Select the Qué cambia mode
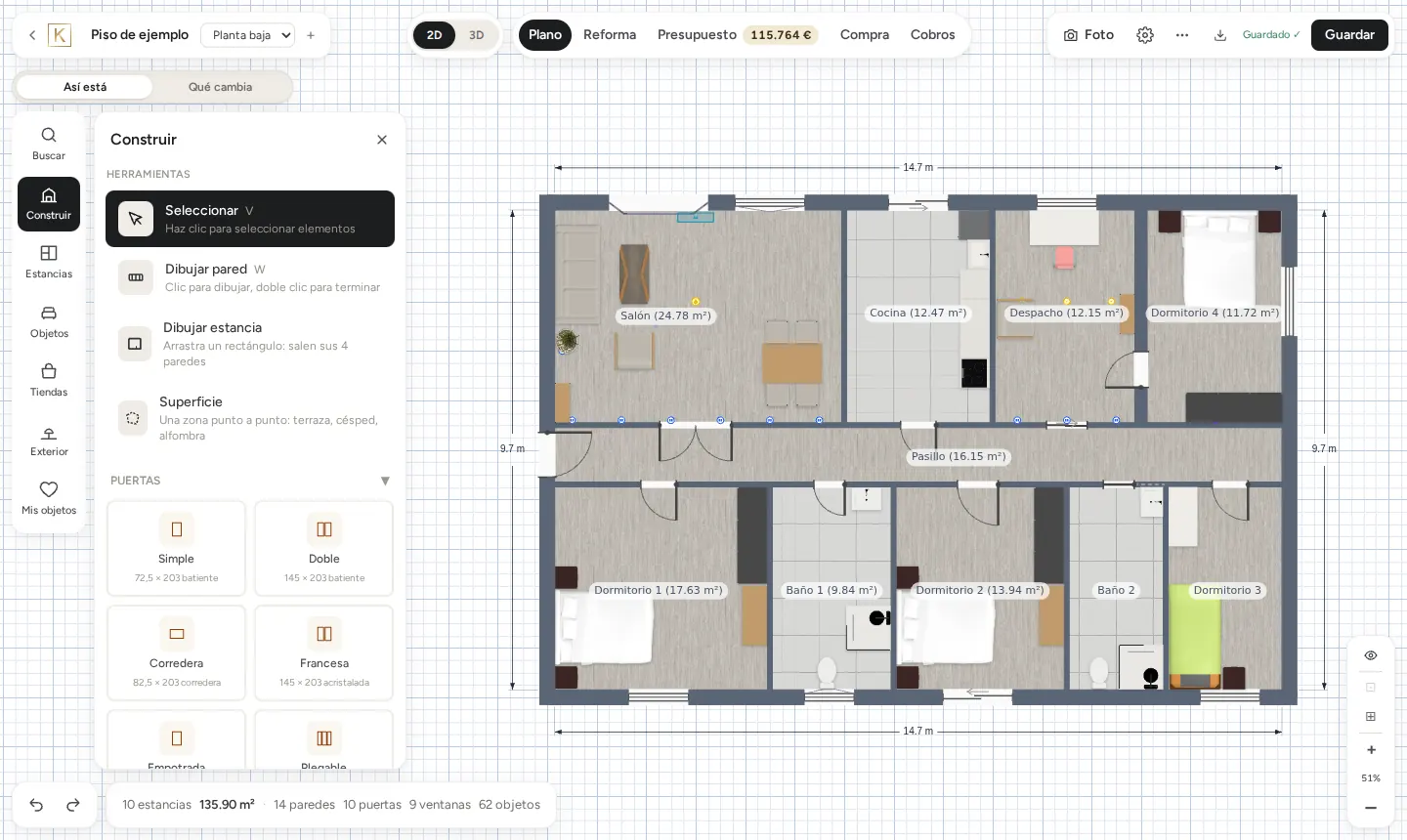 coord(220,87)
